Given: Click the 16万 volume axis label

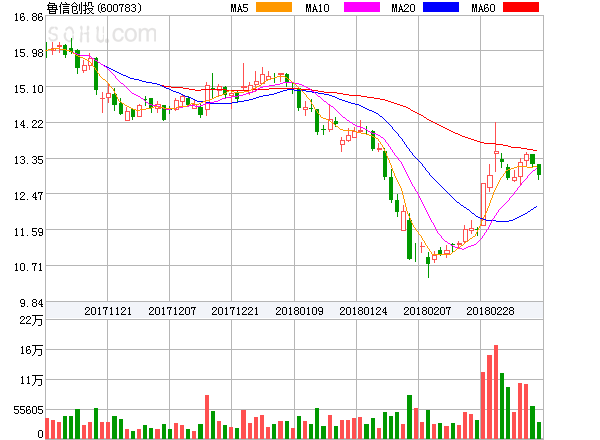Looking at the screenshot, I should pyautogui.click(x=31, y=350).
